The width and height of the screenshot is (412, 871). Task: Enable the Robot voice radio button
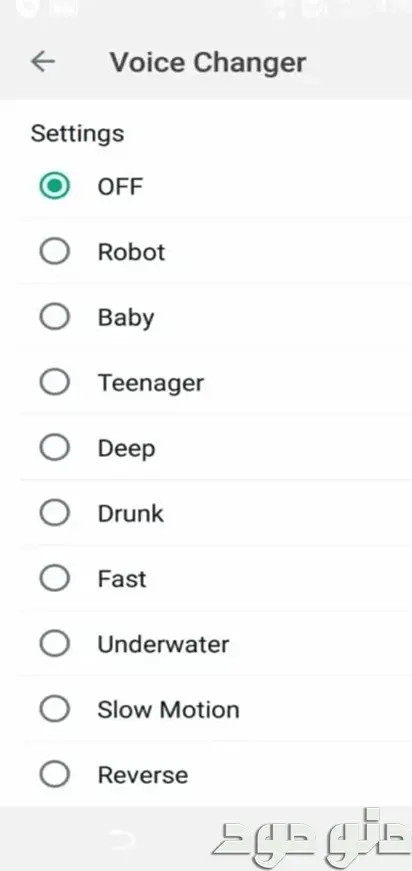(54, 252)
